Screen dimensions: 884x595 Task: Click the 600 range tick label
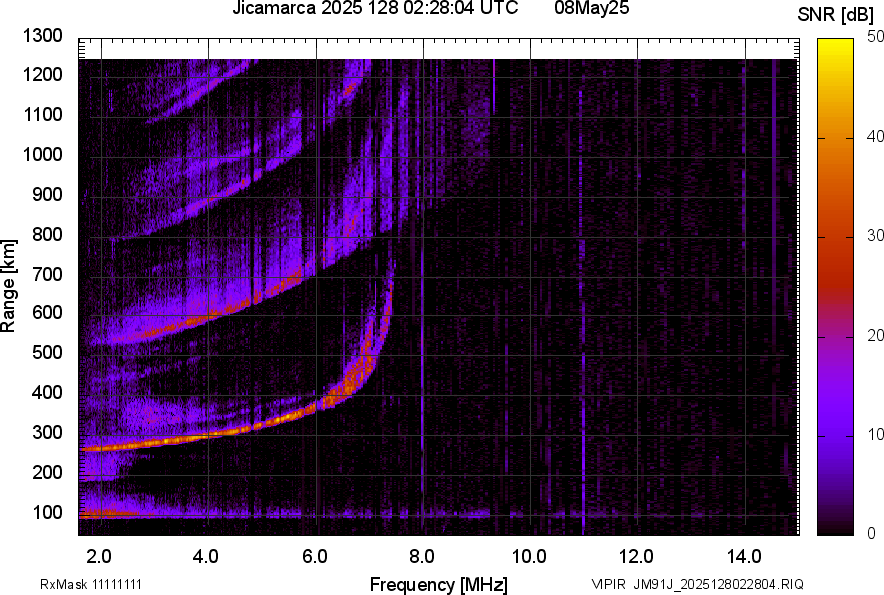47,312
